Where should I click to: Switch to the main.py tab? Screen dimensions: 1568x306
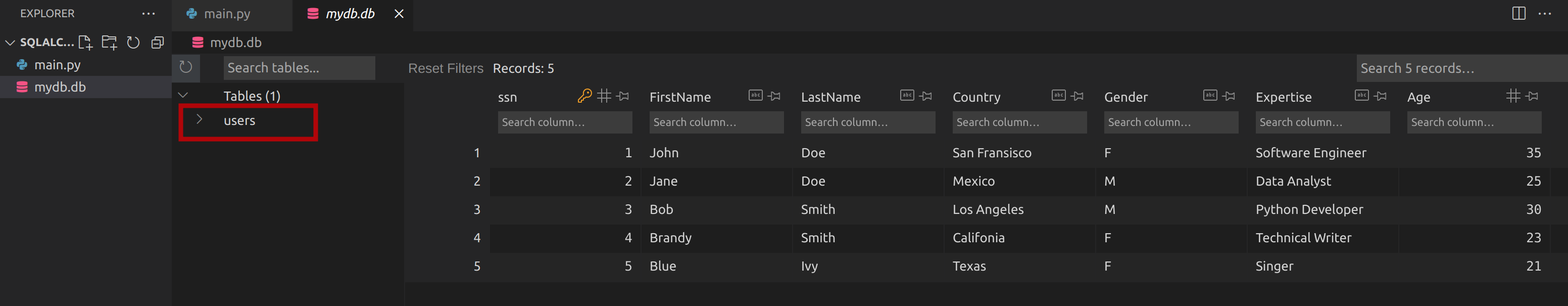pos(226,14)
